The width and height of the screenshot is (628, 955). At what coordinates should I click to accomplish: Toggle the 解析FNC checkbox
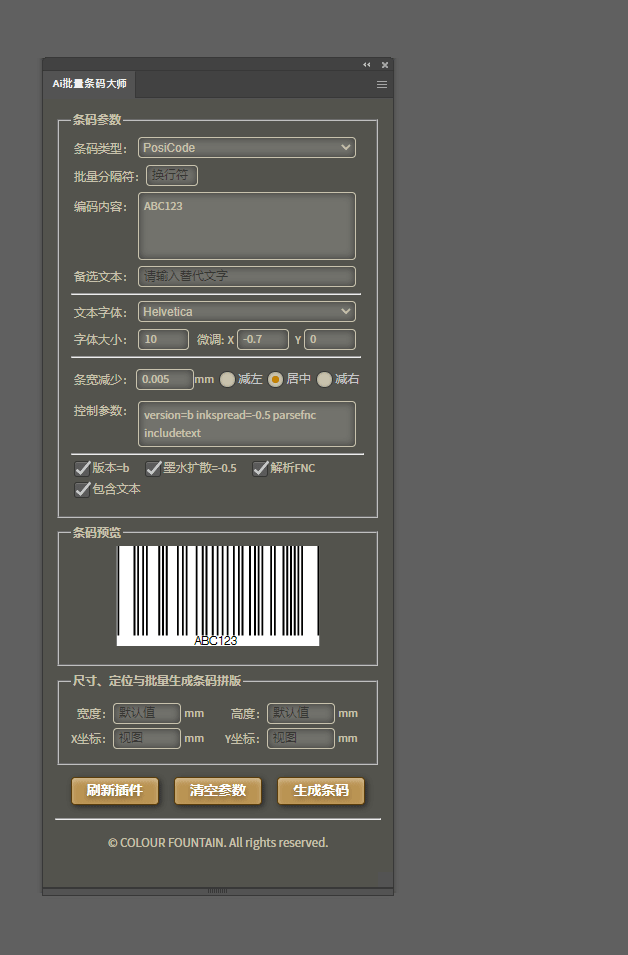[260, 468]
